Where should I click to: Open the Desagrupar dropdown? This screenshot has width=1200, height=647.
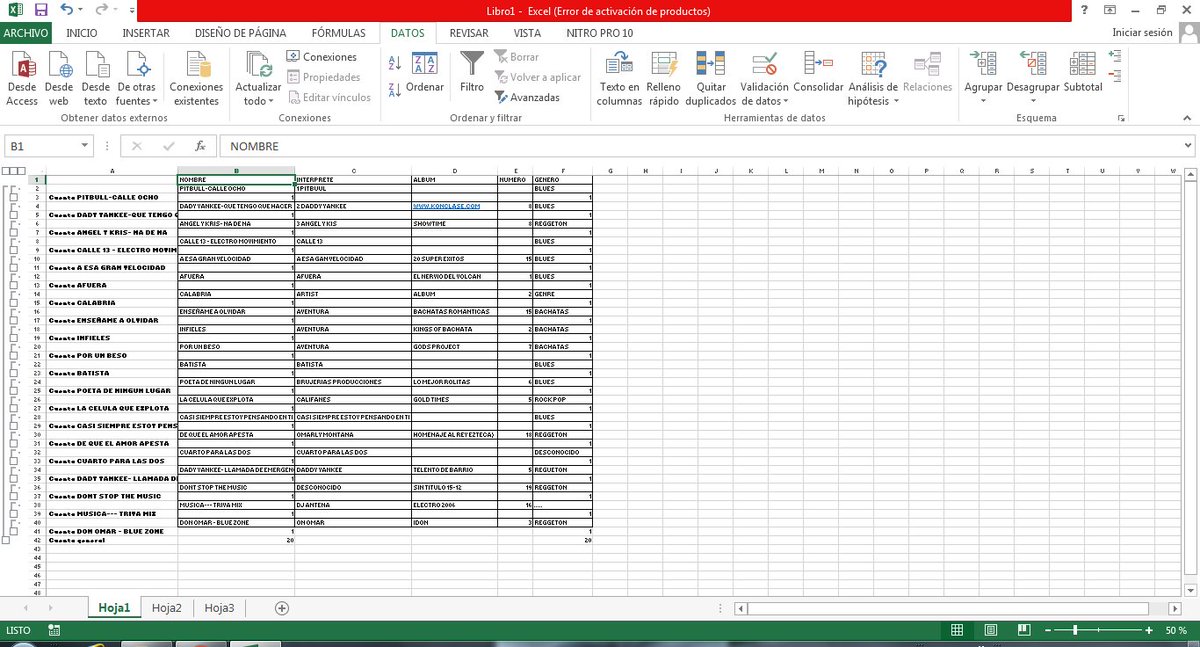point(1032,100)
